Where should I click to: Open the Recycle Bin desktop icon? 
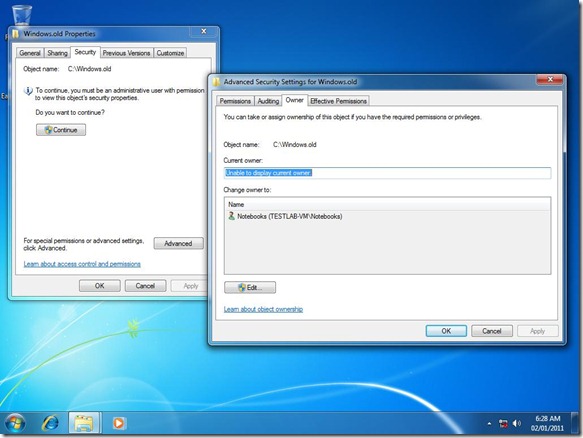(x=22, y=15)
